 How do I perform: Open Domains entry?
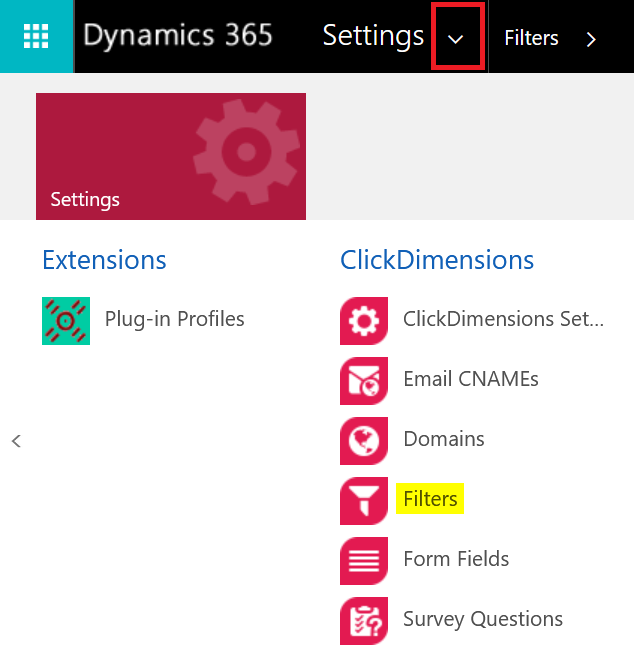click(444, 439)
